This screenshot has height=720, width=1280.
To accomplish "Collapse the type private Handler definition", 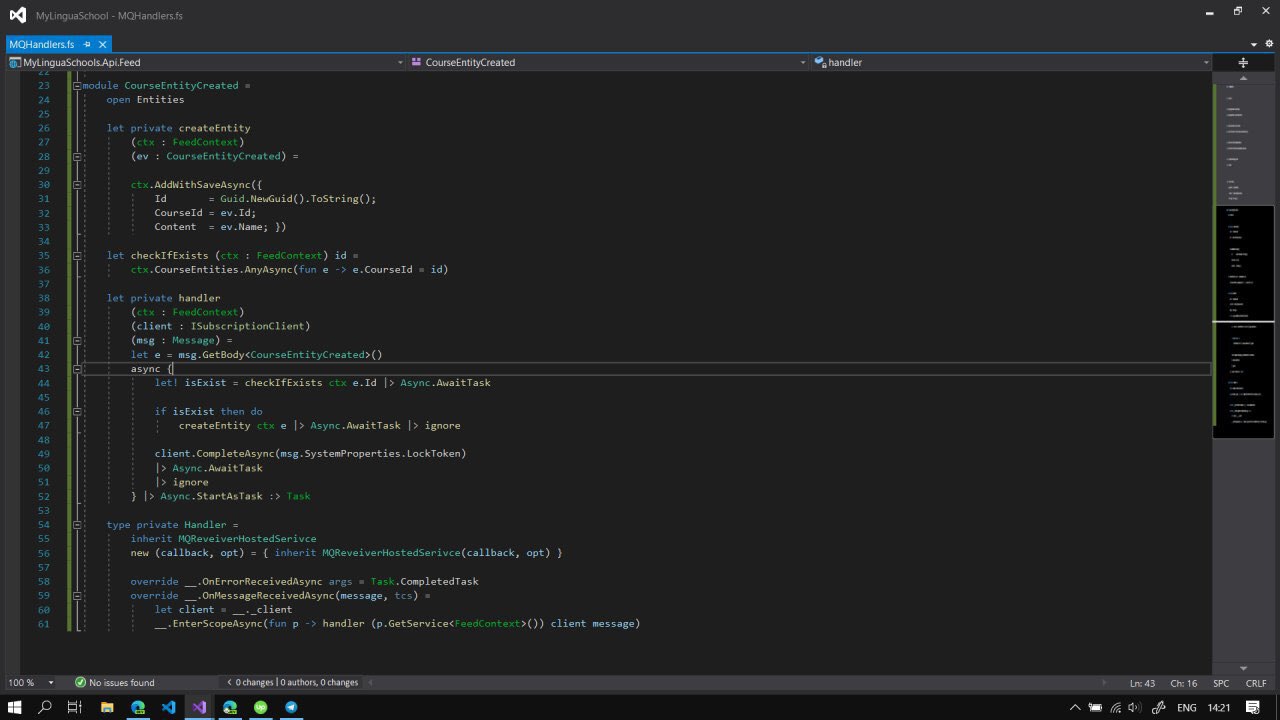I will (x=77, y=525).
